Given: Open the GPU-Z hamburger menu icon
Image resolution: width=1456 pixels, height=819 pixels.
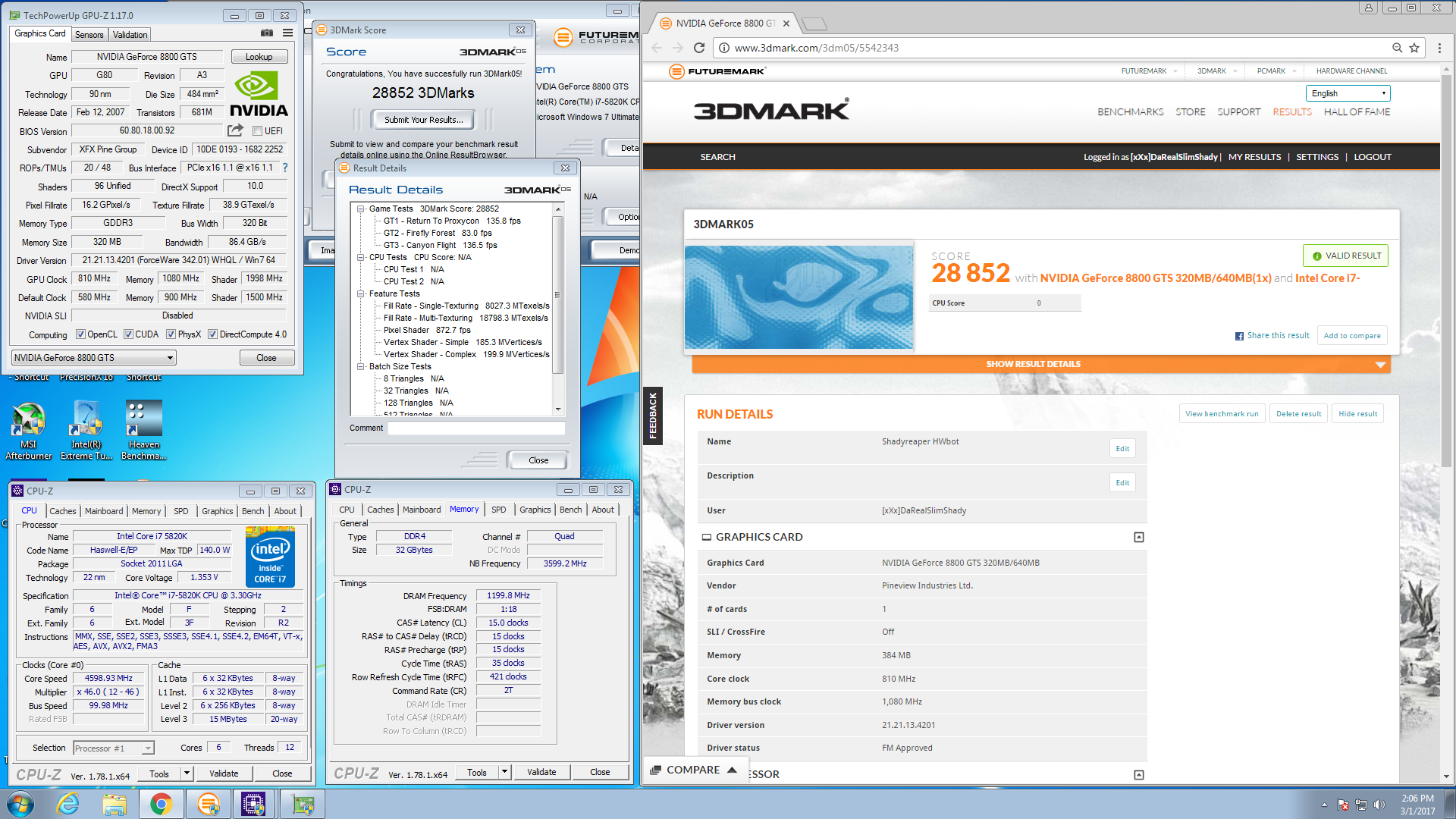Looking at the screenshot, I should (x=288, y=33).
